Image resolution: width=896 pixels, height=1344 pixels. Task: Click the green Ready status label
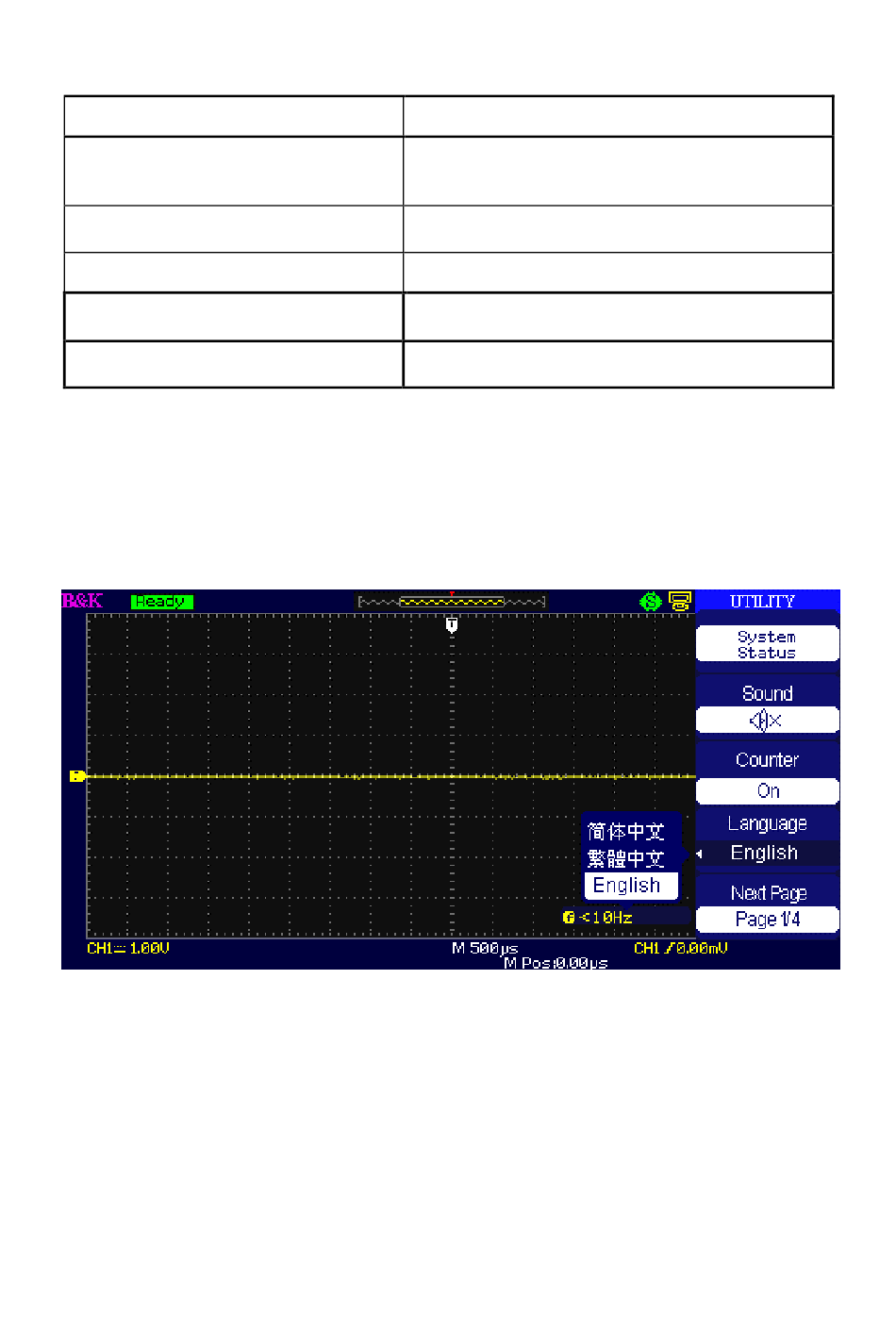coord(161,601)
